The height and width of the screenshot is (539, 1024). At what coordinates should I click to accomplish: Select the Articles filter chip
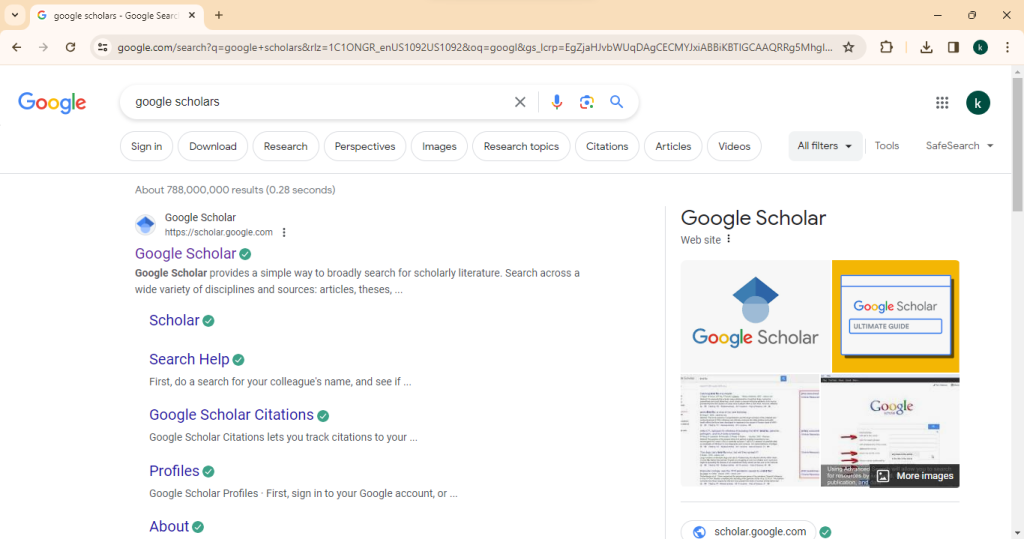pyautogui.click(x=673, y=146)
